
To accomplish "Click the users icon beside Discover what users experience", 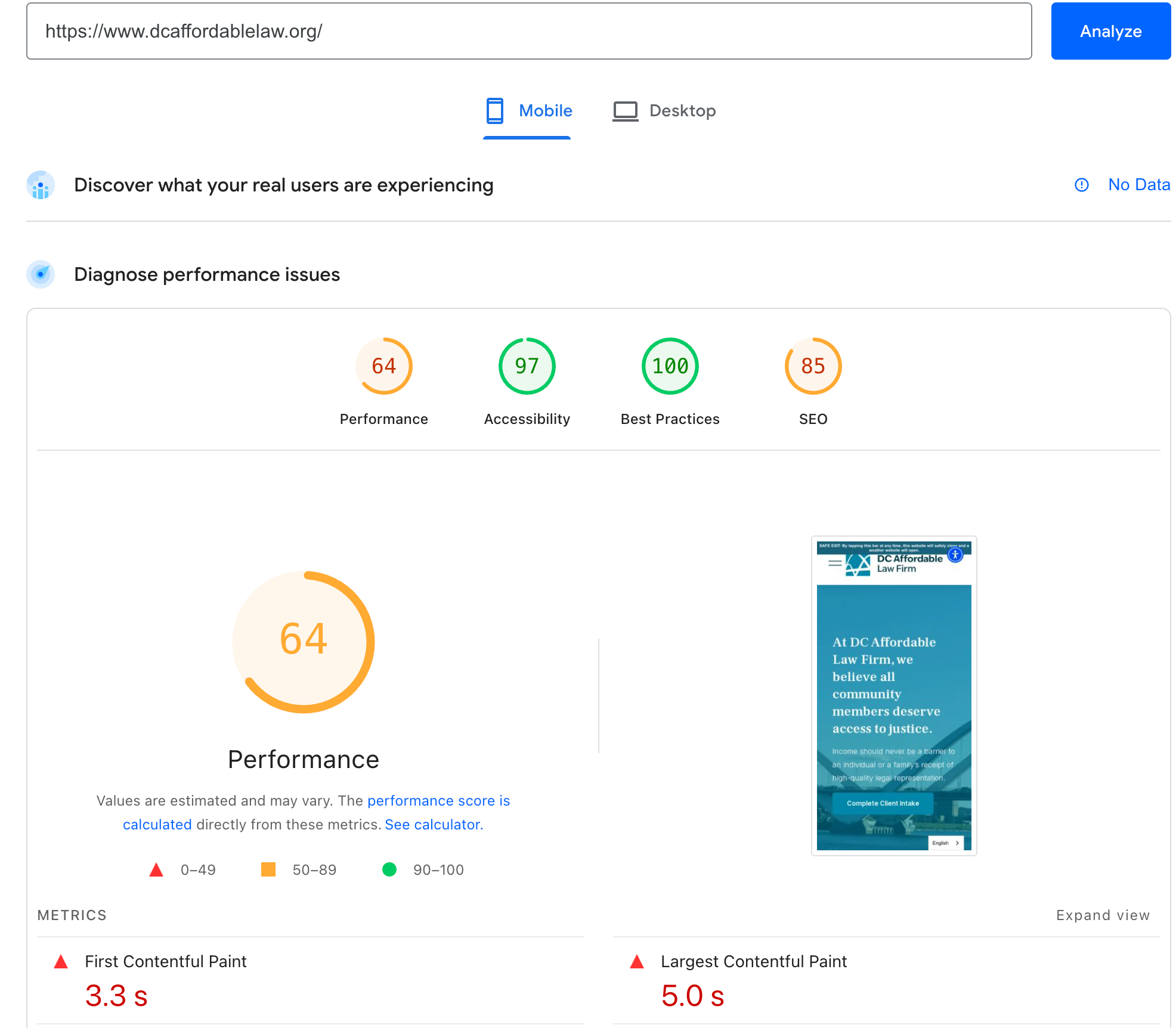I will pyautogui.click(x=40, y=185).
